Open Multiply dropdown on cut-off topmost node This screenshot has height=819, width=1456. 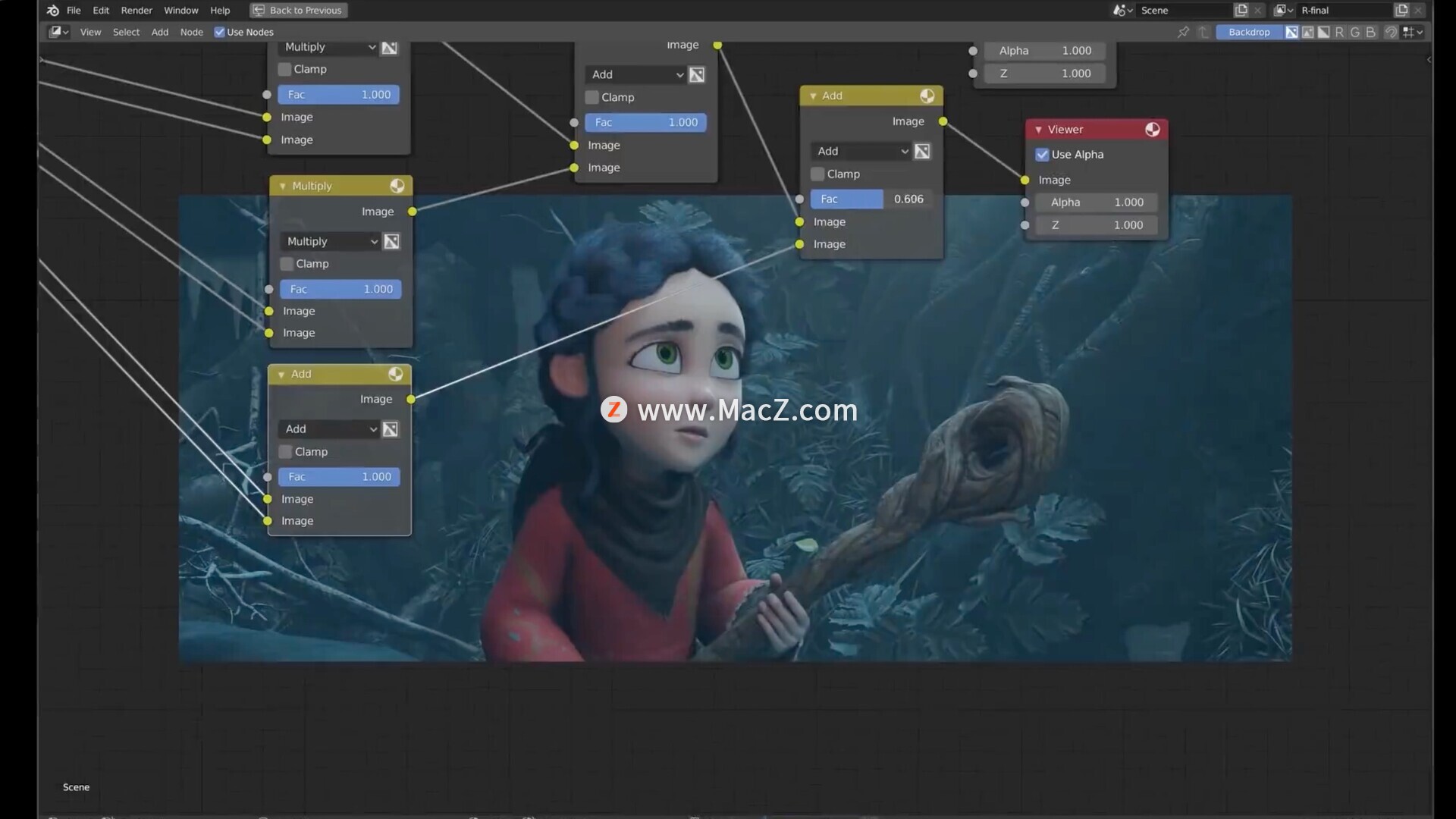pyautogui.click(x=328, y=47)
